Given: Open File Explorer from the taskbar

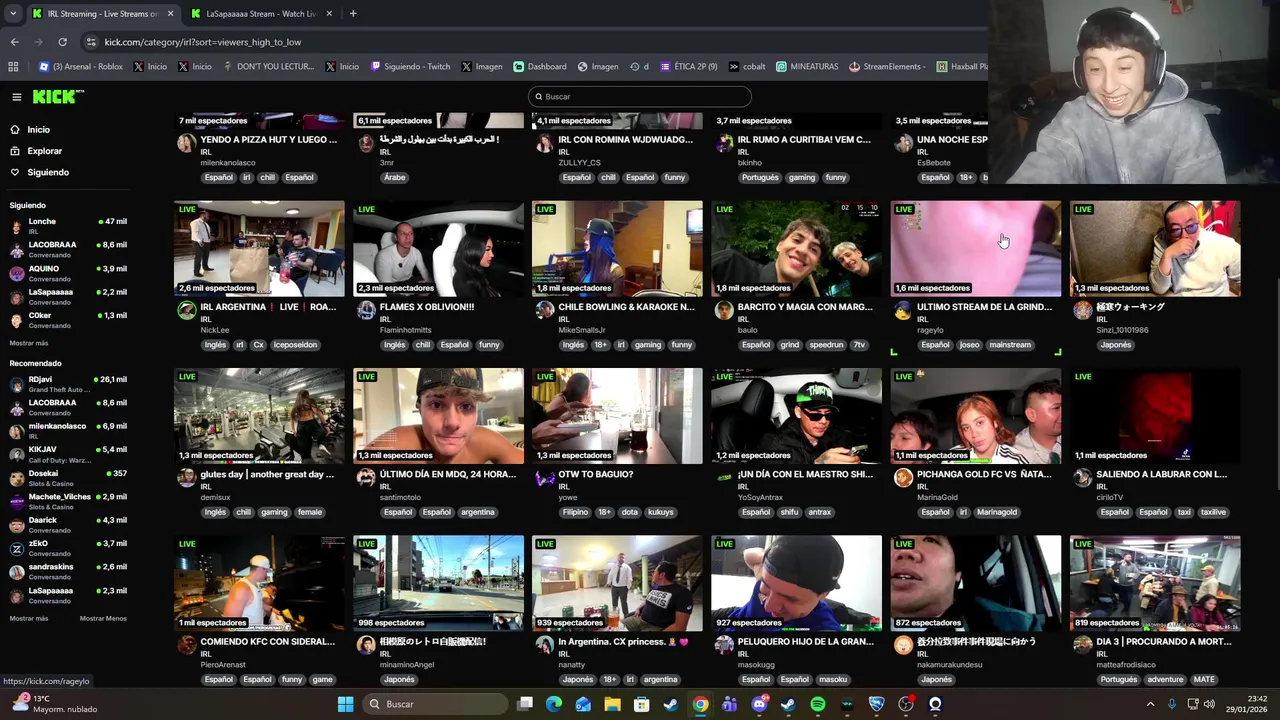Looking at the screenshot, I should (x=612, y=704).
